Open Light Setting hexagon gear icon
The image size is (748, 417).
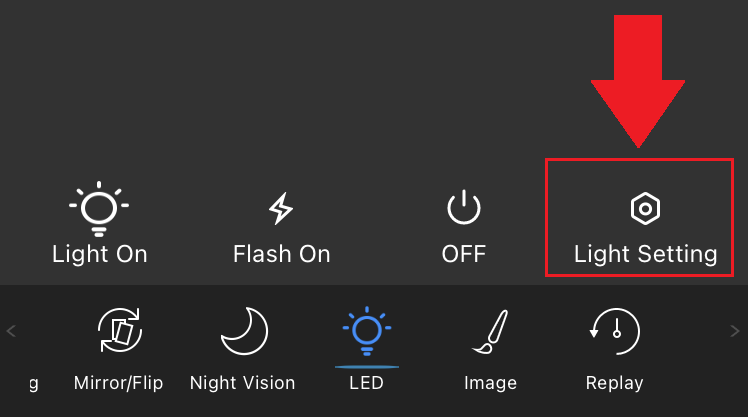tap(645, 208)
